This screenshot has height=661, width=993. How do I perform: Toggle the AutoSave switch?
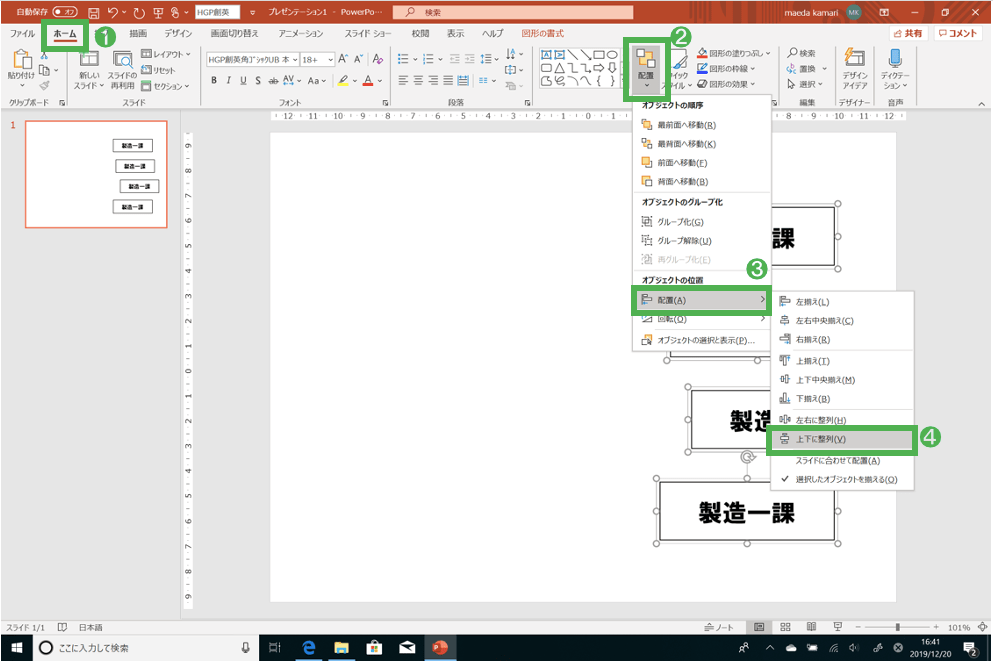click(65, 12)
